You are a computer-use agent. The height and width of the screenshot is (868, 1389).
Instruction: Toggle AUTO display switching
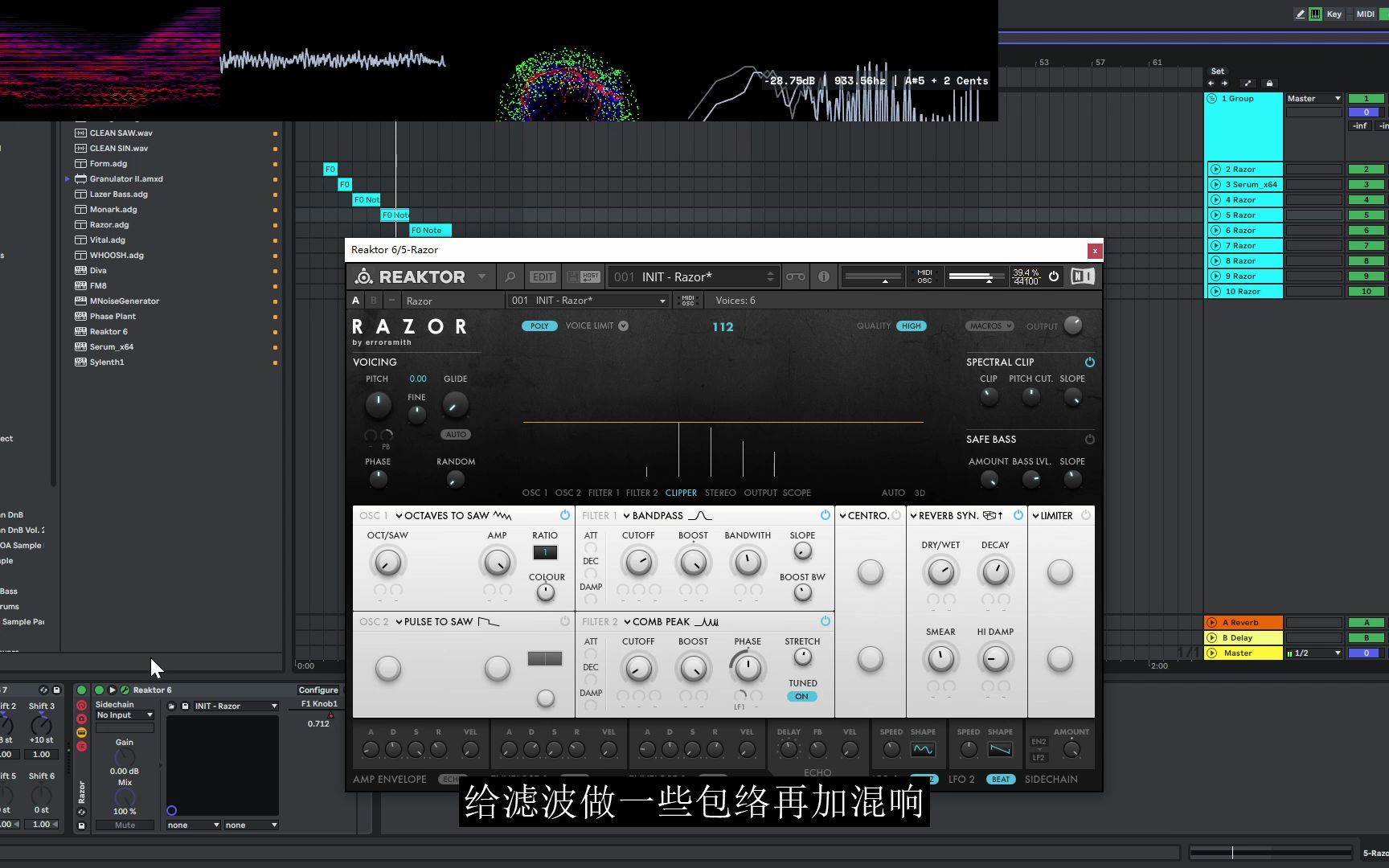[893, 493]
